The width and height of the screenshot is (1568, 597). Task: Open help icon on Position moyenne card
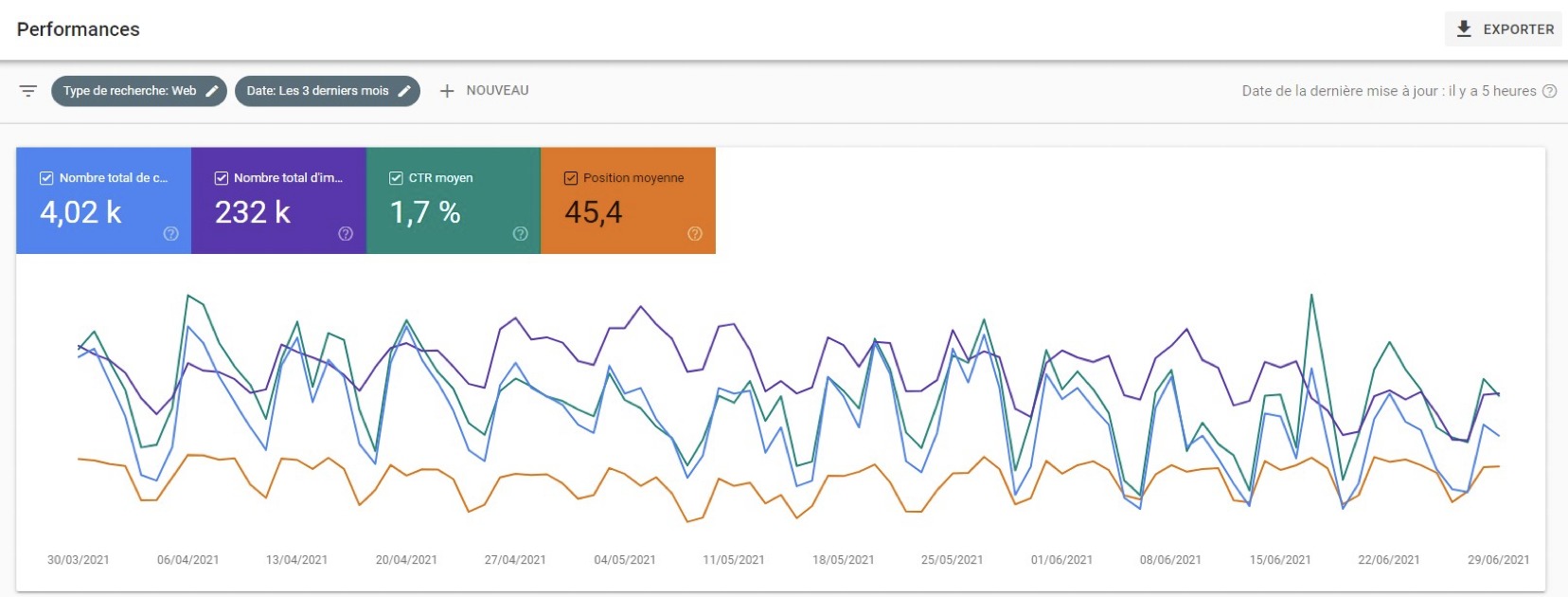695,234
